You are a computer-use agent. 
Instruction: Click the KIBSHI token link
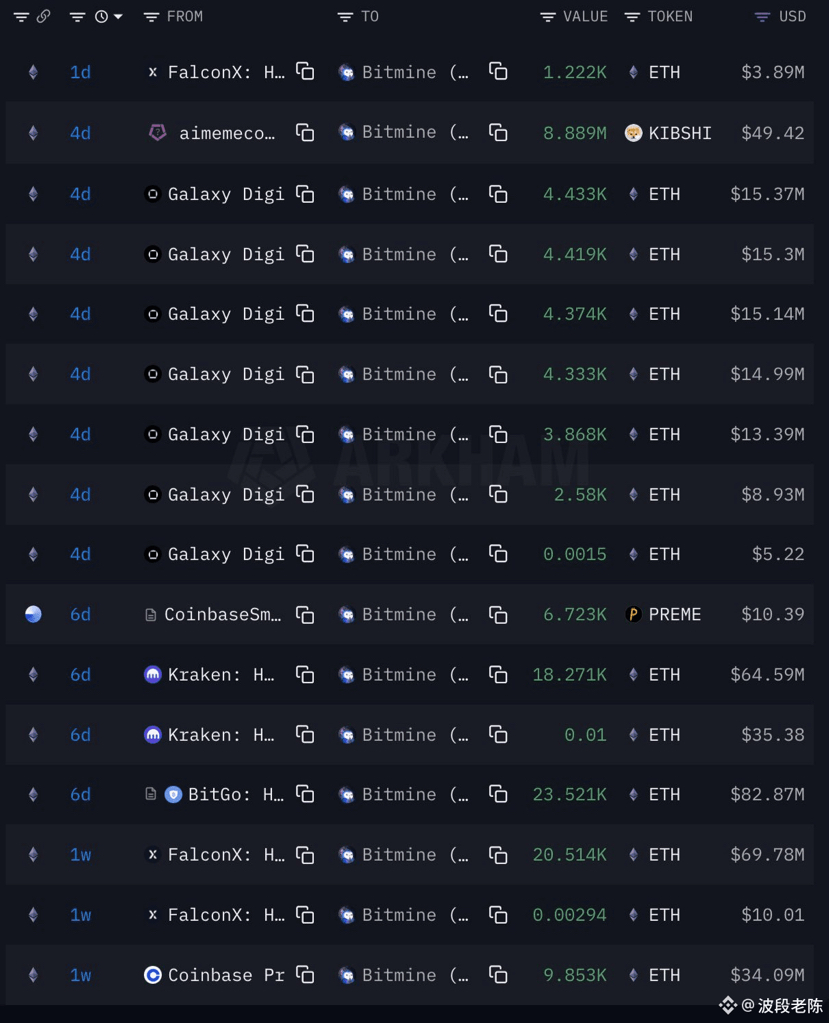click(x=680, y=133)
